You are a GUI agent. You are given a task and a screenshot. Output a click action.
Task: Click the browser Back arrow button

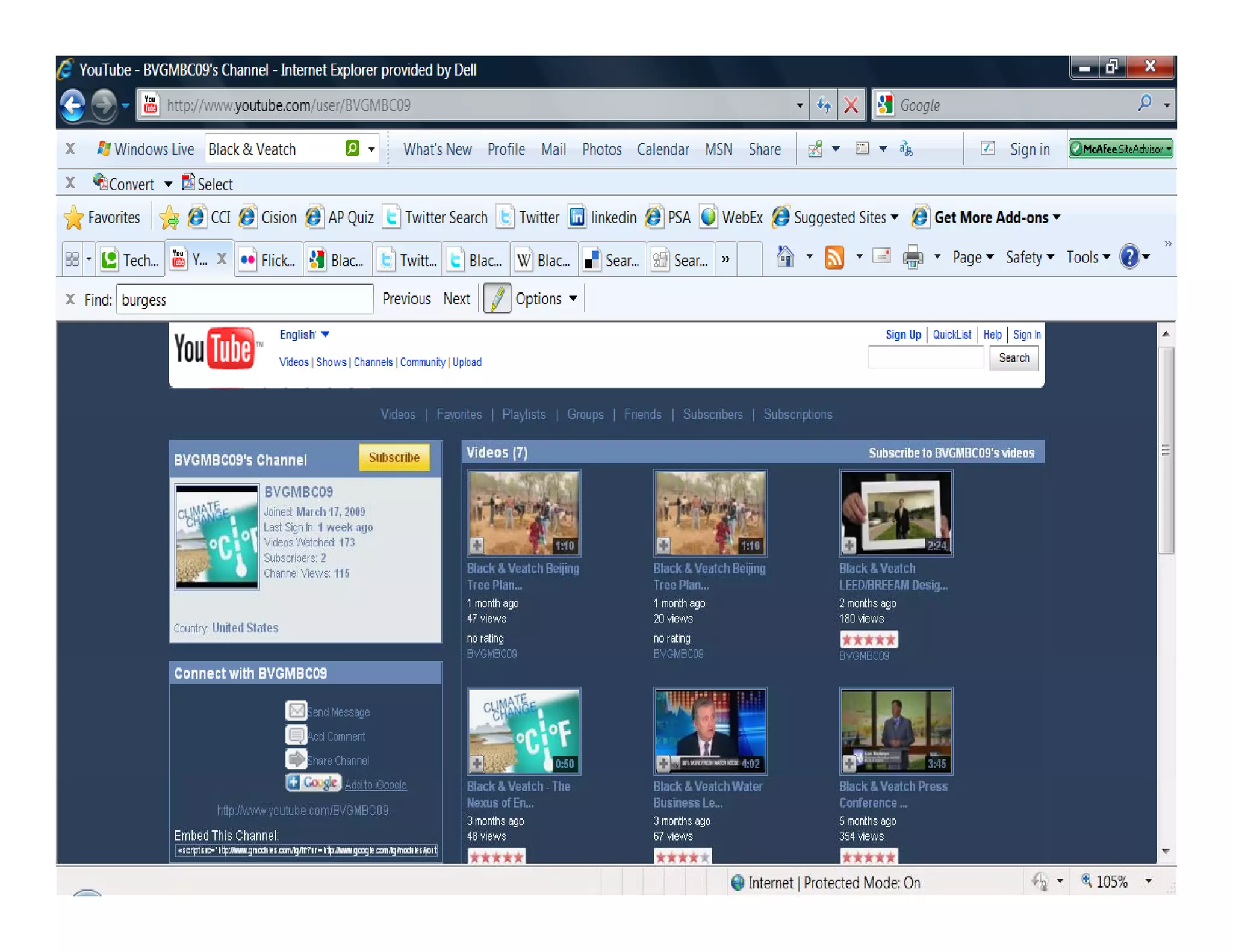point(73,105)
